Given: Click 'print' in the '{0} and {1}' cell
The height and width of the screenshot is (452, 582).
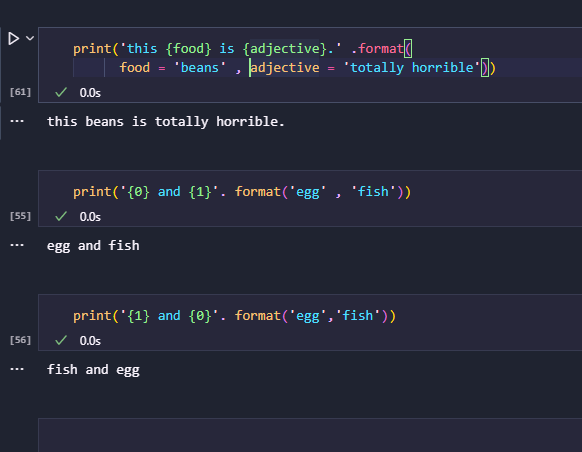Looking at the screenshot, I should click(x=92, y=192).
